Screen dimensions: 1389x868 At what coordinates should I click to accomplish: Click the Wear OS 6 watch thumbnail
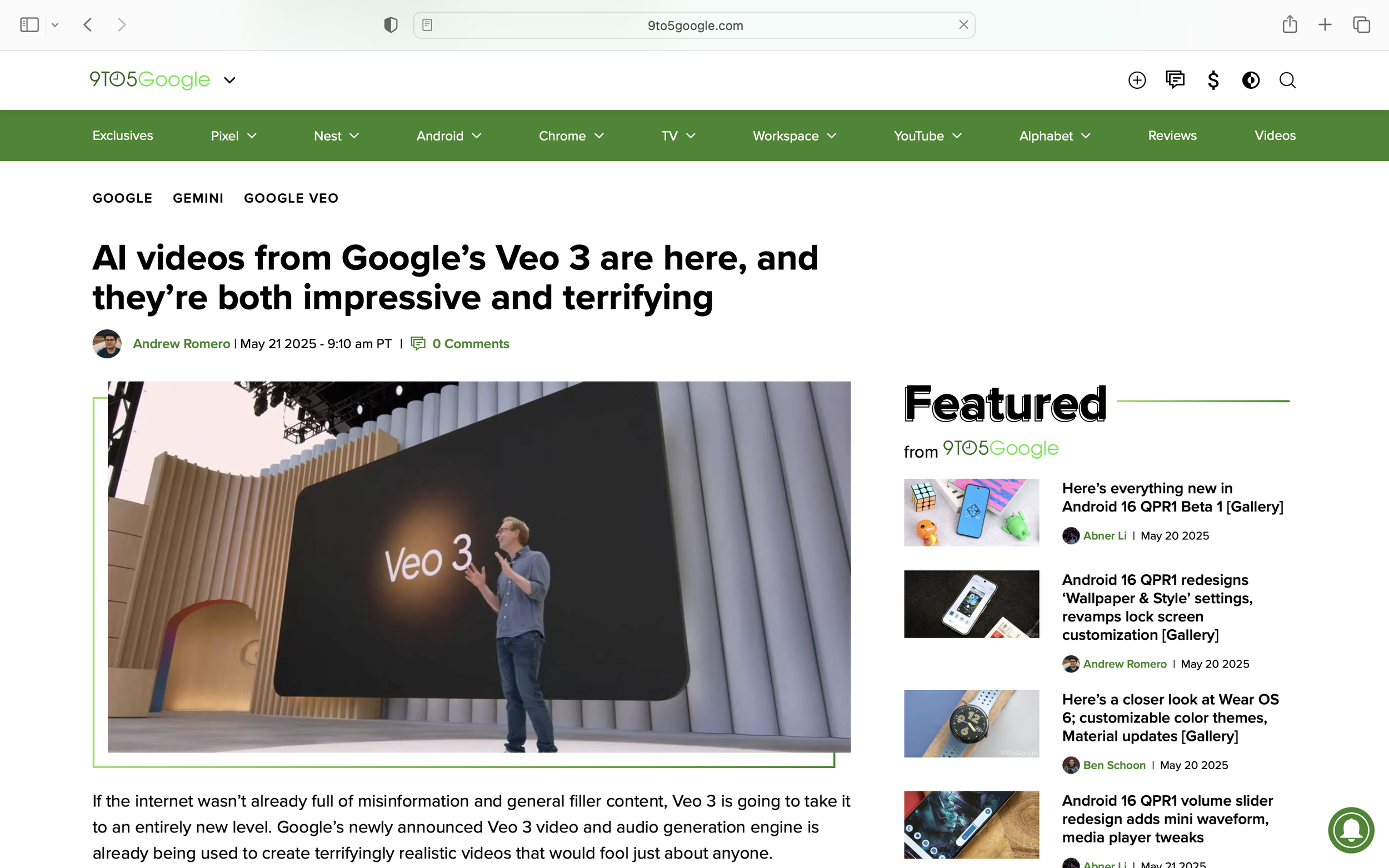click(x=971, y=723)
